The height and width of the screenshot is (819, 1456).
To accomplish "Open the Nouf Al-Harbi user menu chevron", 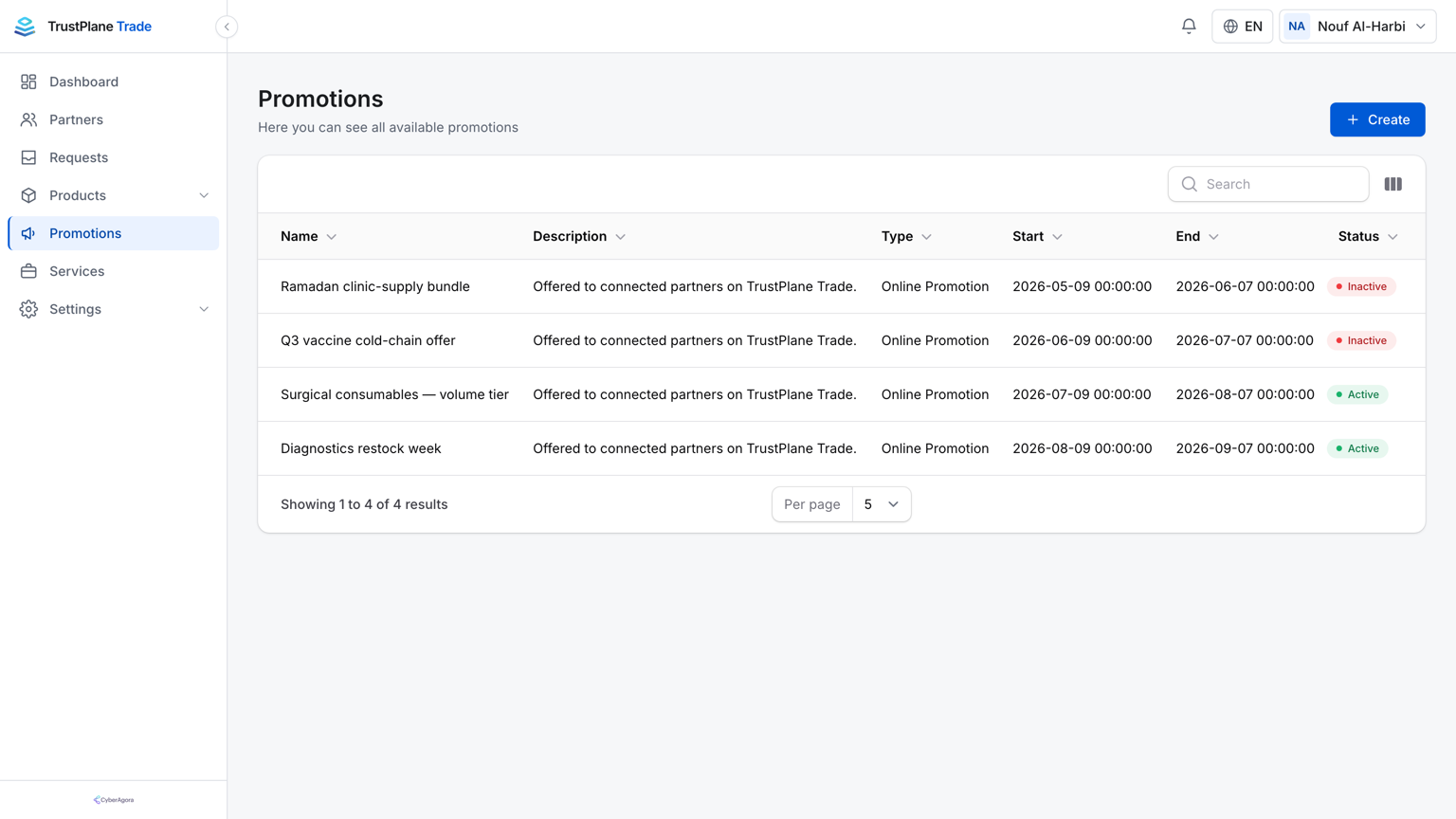I will pos(1420,27).
